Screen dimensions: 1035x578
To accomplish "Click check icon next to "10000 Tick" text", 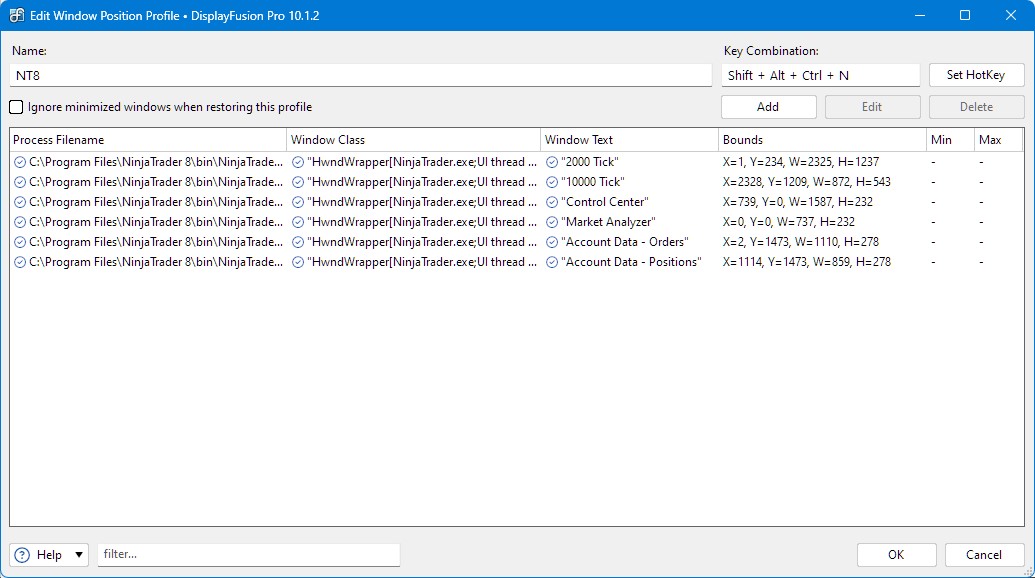I will tap(552, 182).
